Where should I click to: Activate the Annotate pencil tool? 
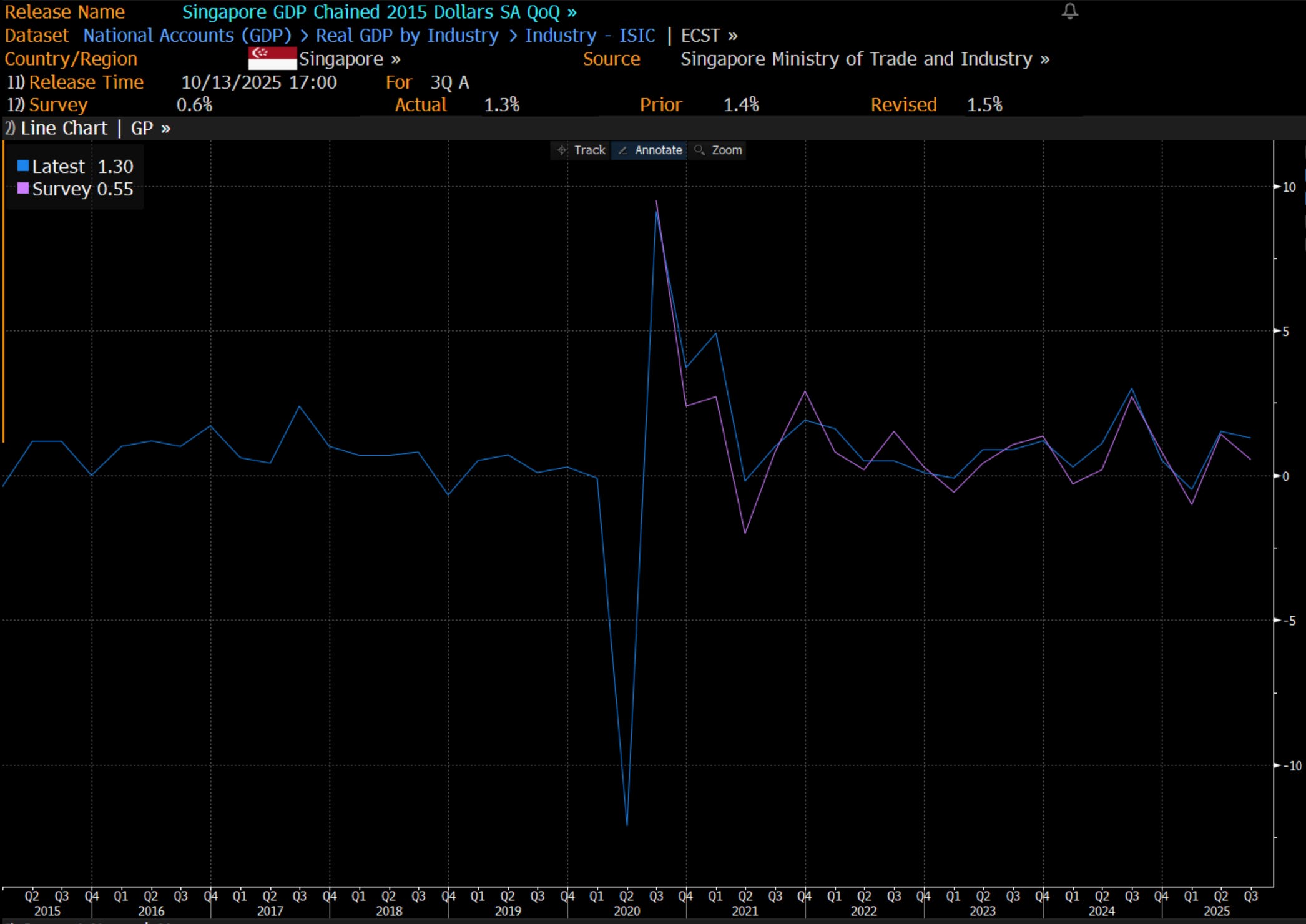pos(650,150)
